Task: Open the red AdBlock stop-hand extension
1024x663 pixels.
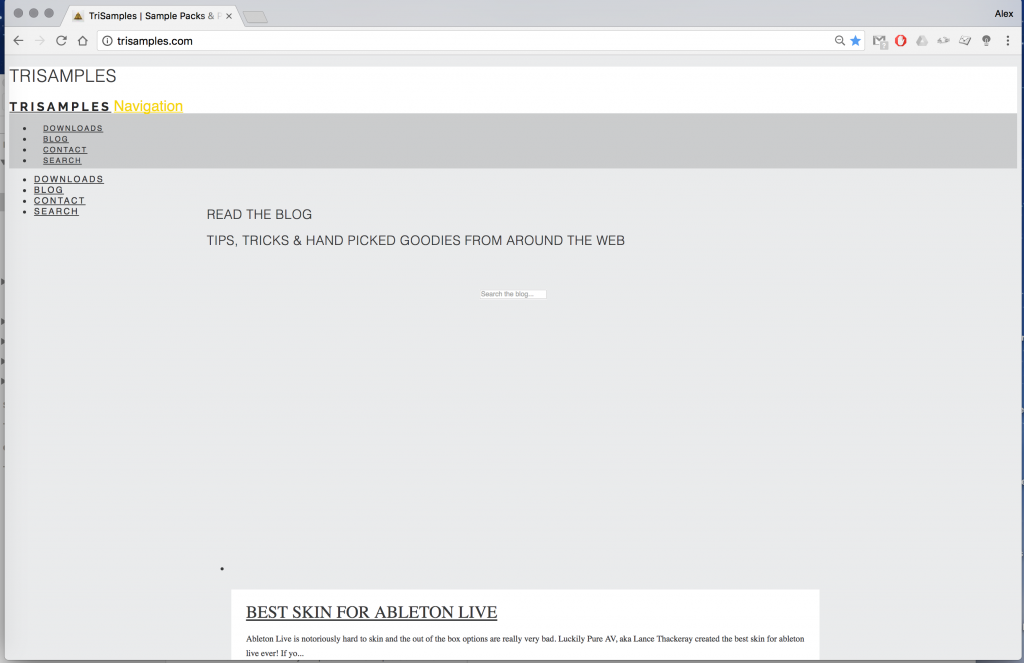Action: [901, 40]
